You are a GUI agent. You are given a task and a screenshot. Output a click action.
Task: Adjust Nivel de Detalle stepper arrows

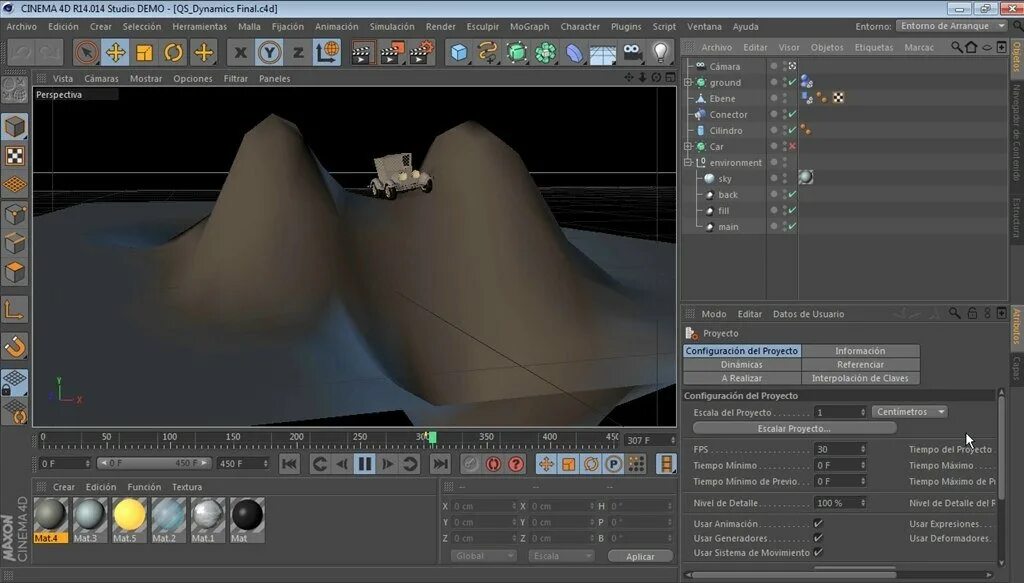(x=863, y=503)
